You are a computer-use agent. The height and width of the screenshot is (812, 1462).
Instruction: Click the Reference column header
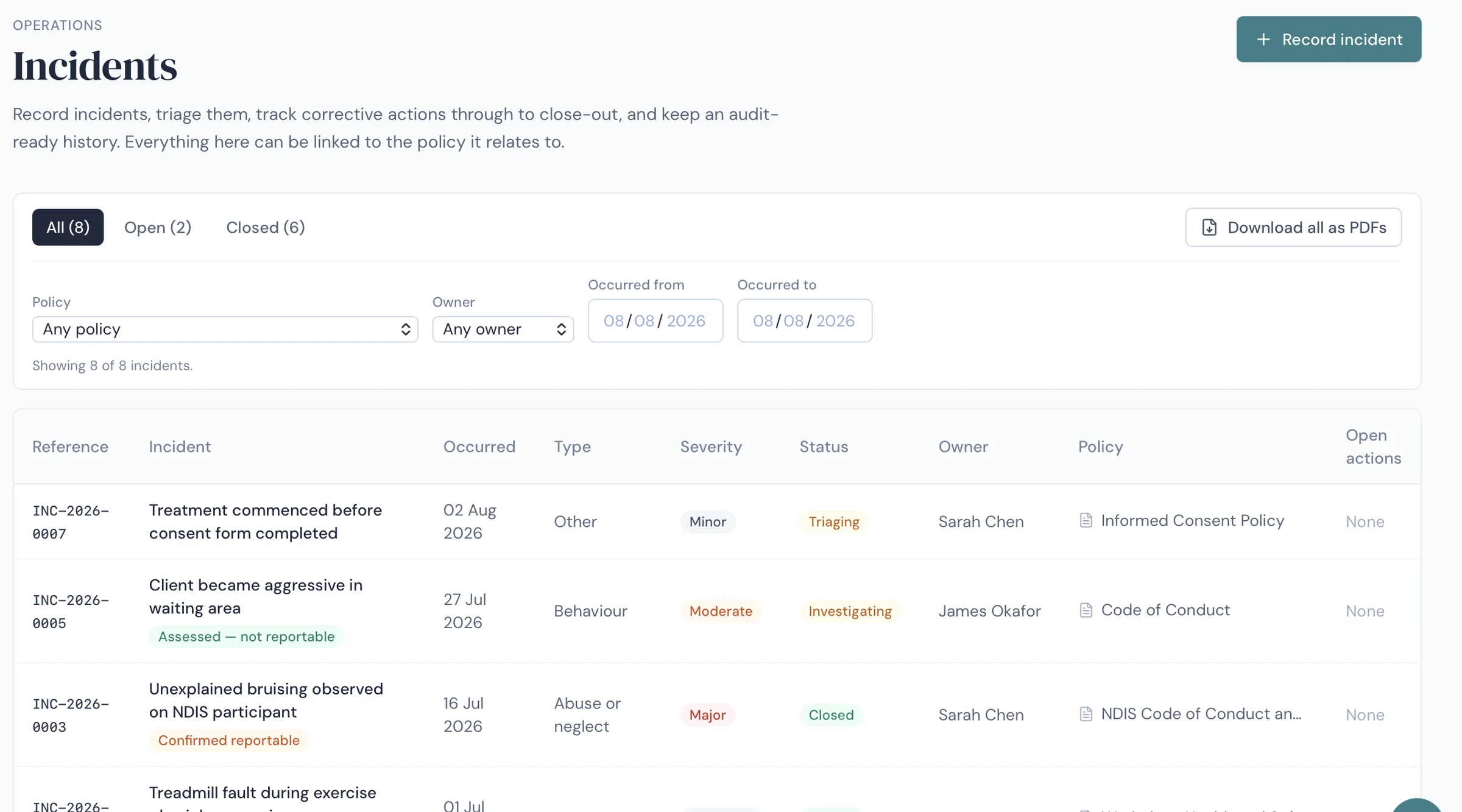tap(70, 447)
